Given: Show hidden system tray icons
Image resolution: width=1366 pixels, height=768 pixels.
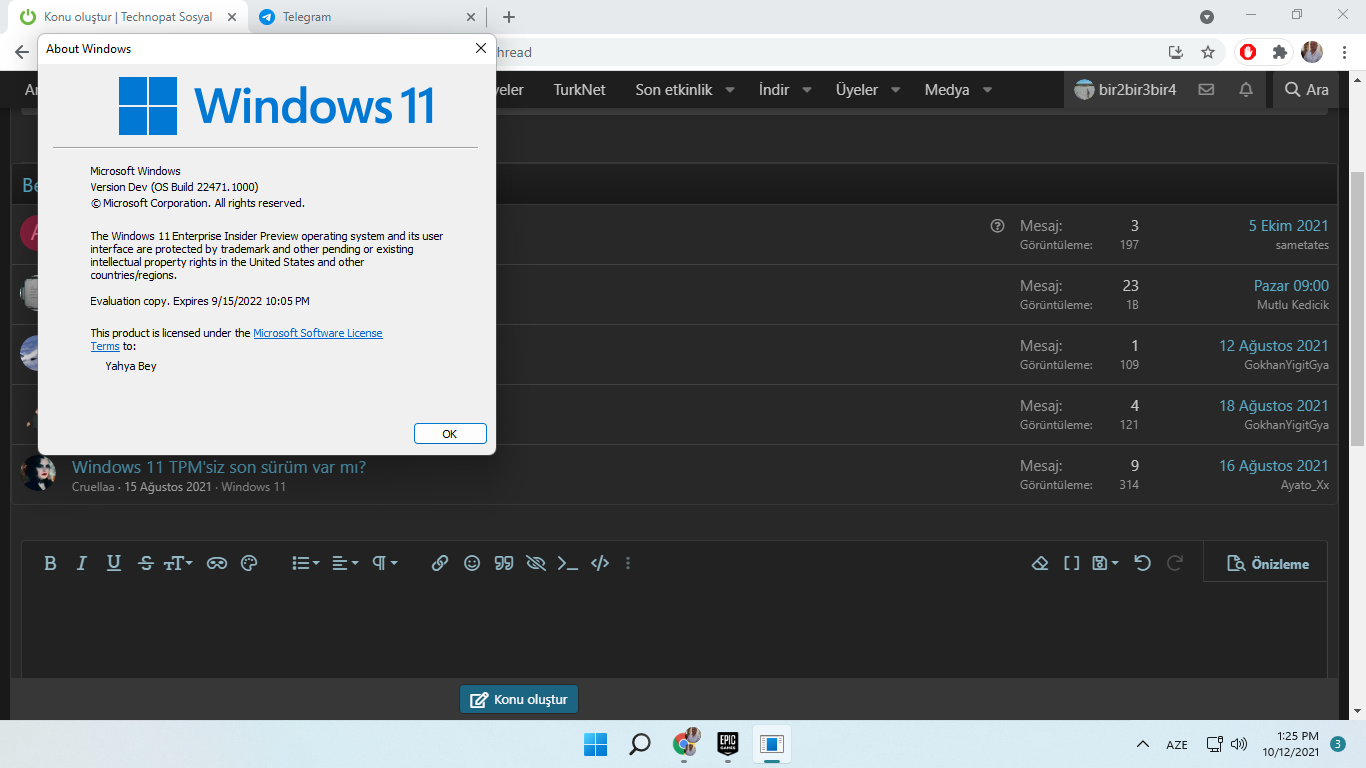Looking at the screenshot, I should coord(1142,744).
